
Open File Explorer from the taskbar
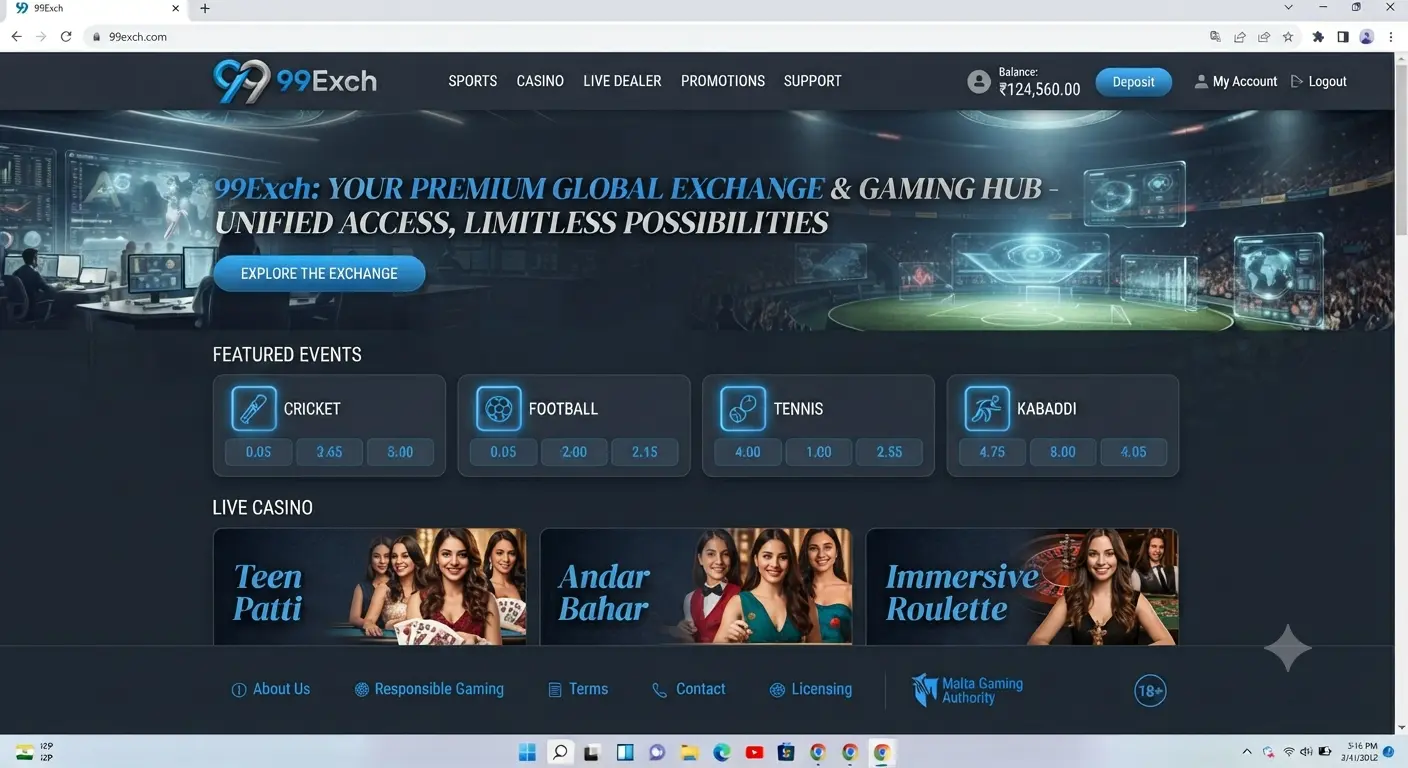(x=688, y=752)
